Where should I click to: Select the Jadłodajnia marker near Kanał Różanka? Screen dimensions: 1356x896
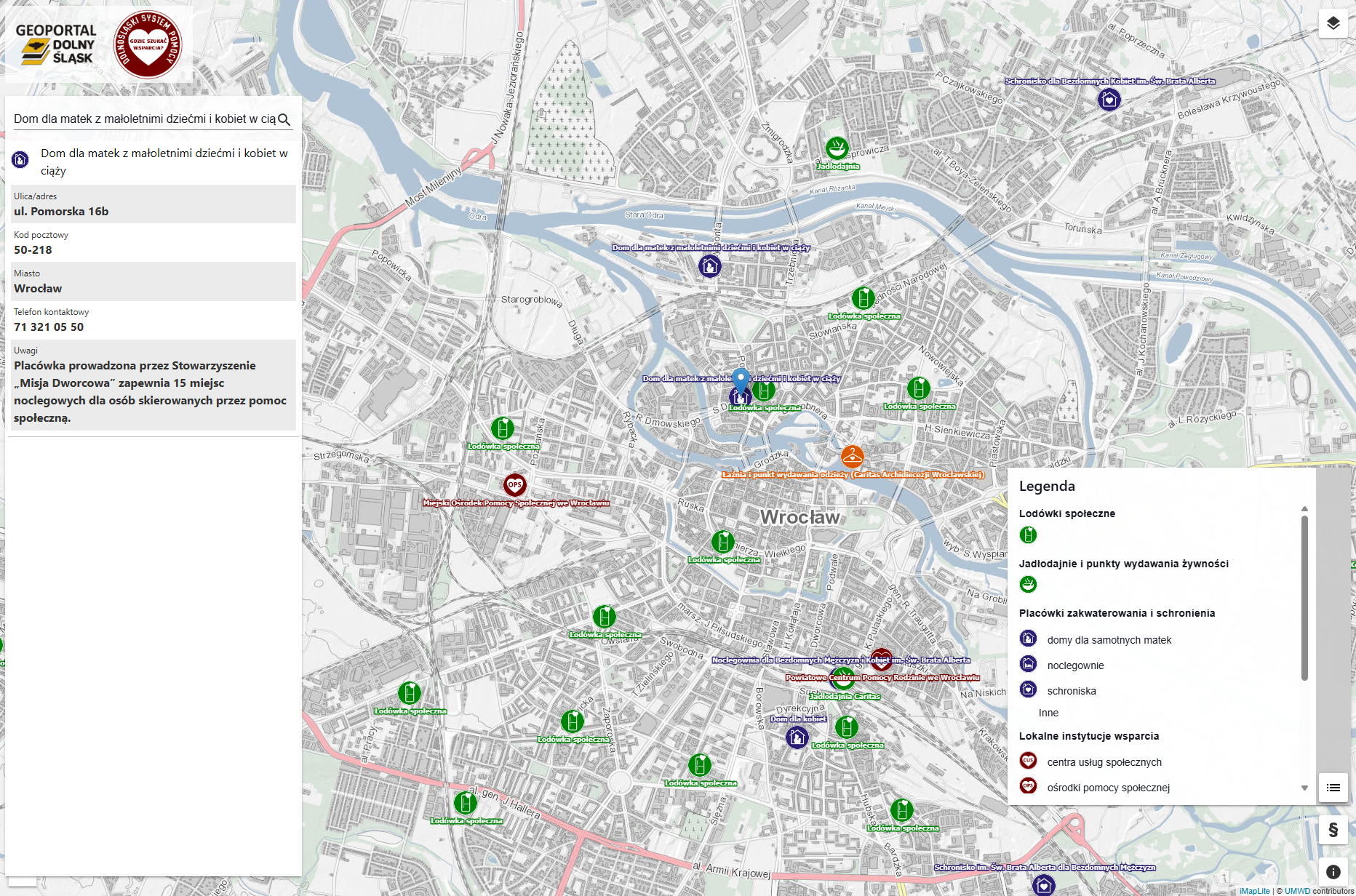(x=837, y=148)
